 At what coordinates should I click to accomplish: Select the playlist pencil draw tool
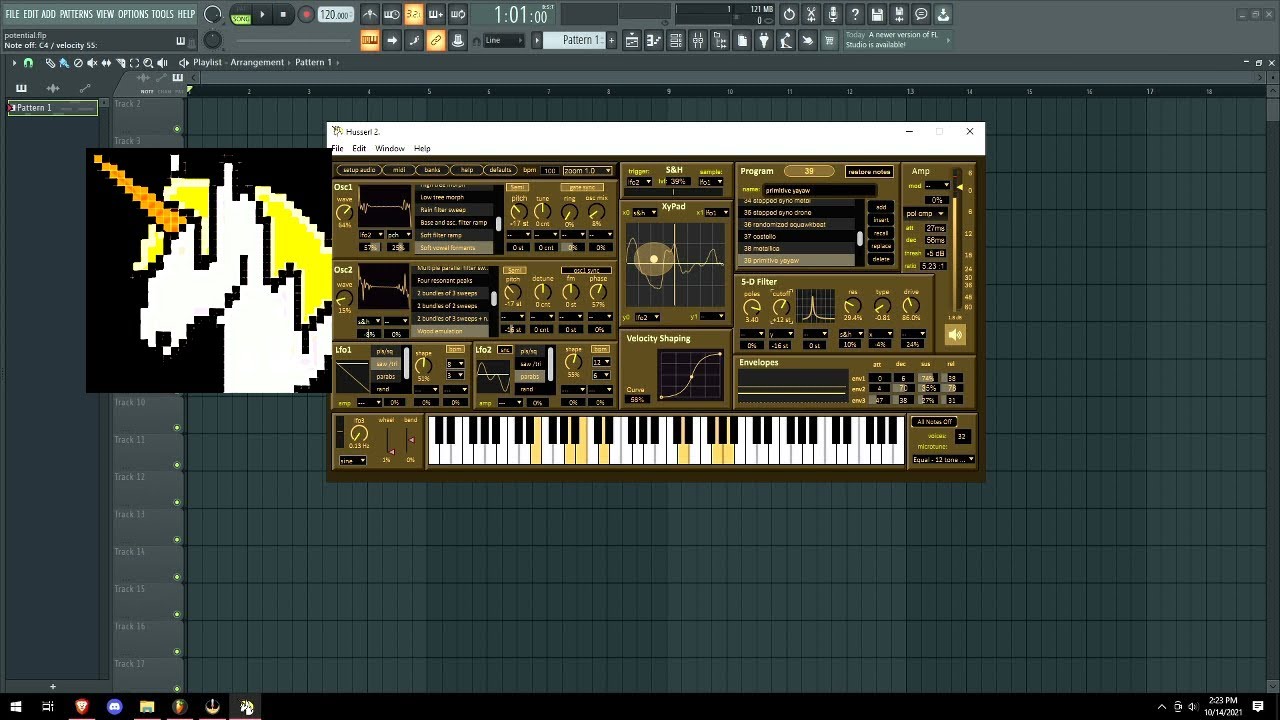pos(50,63)
